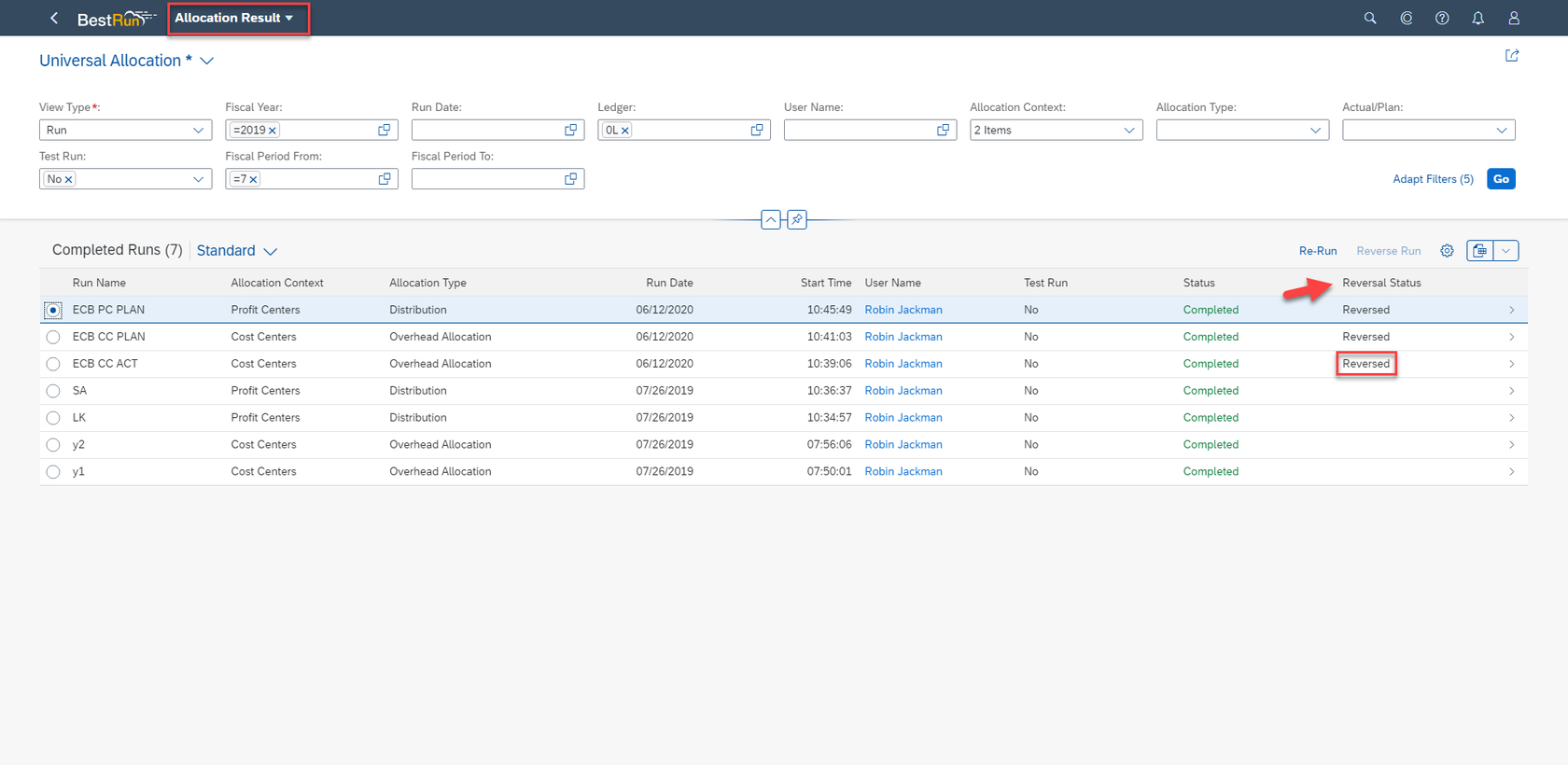Viewport: 1568px width, 765px height.
Task: Open the search icon in header
Action: tap(1370, 18)
